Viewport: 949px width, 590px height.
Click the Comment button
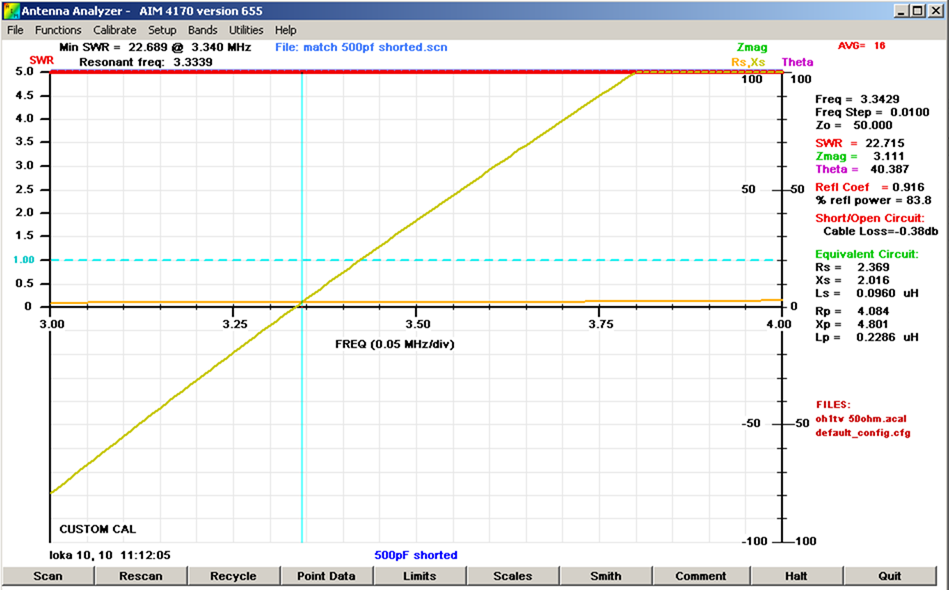coord(700,576)
